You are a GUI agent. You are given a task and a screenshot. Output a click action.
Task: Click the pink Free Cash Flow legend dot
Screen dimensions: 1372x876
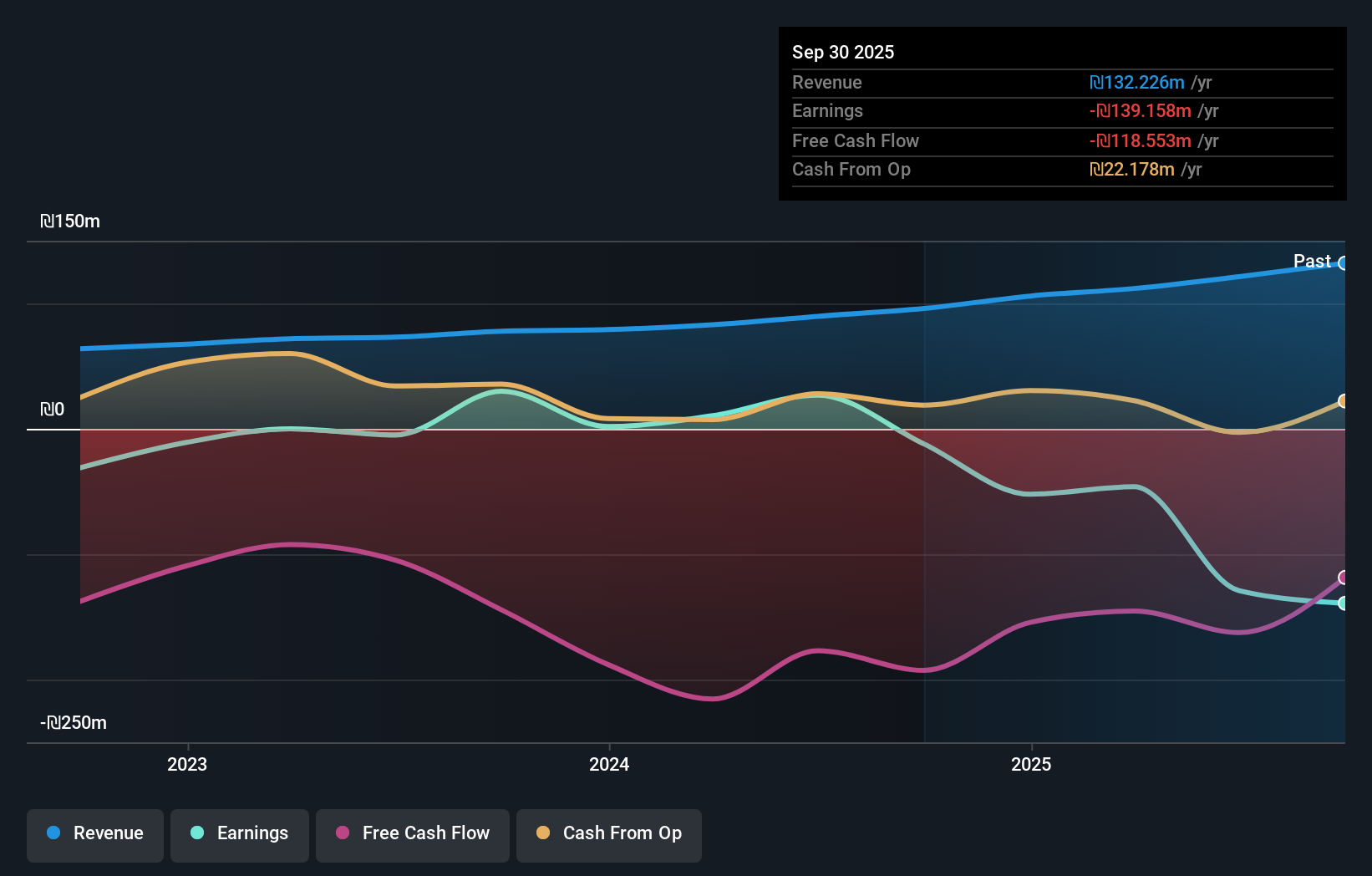coord(341,833)
